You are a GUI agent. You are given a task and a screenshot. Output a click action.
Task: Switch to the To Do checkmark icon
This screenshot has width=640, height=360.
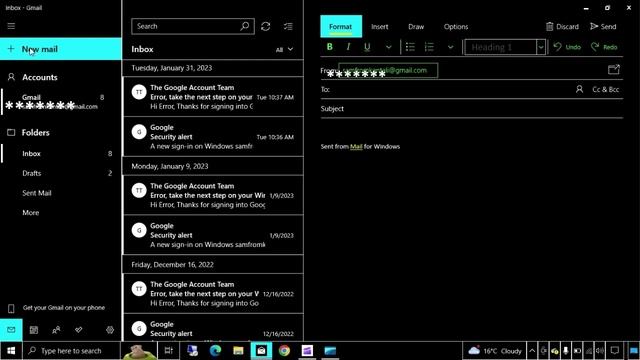[x=78, y=330]
